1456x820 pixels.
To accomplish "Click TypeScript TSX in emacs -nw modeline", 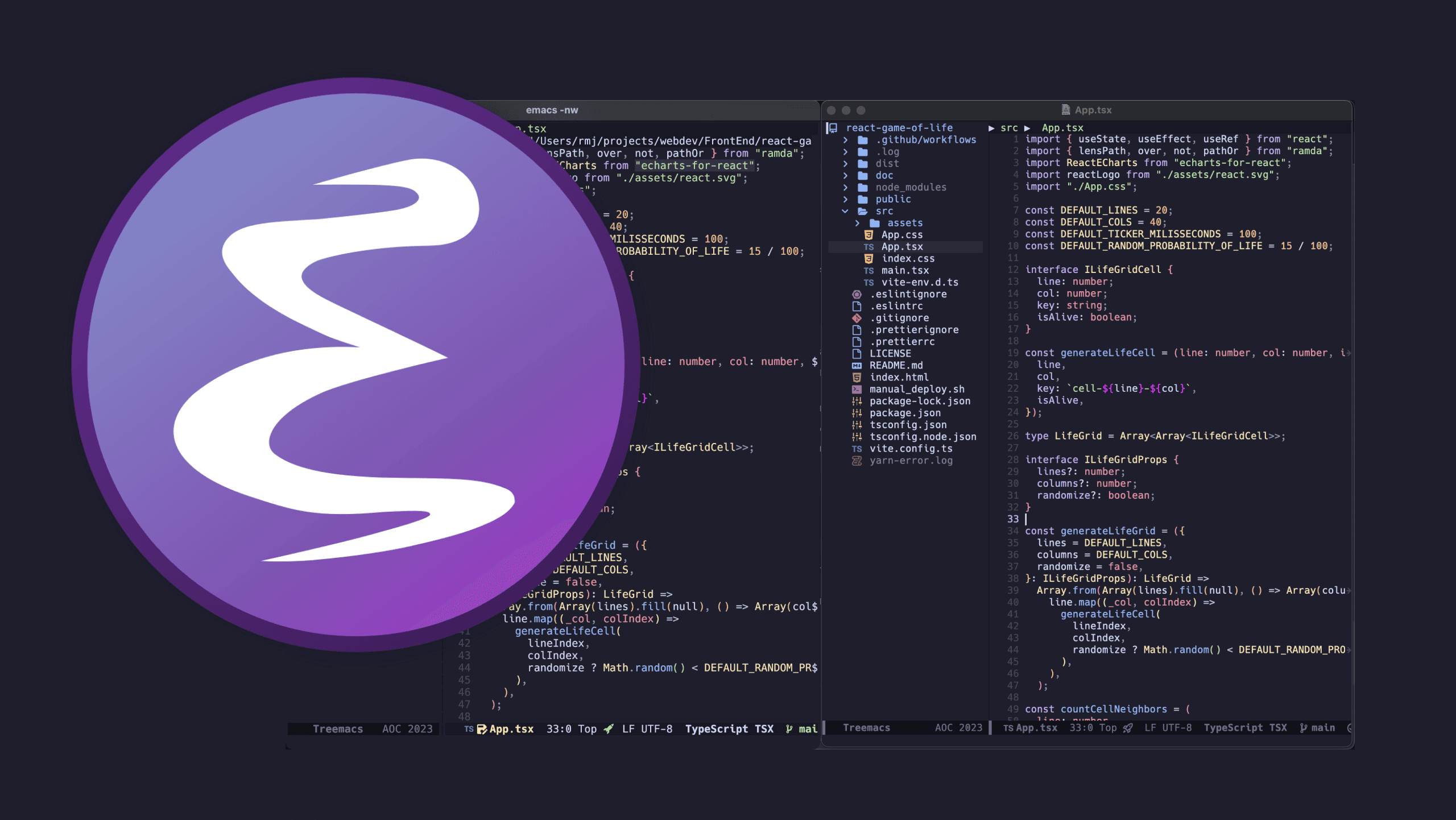I will [x=729, y=729].
